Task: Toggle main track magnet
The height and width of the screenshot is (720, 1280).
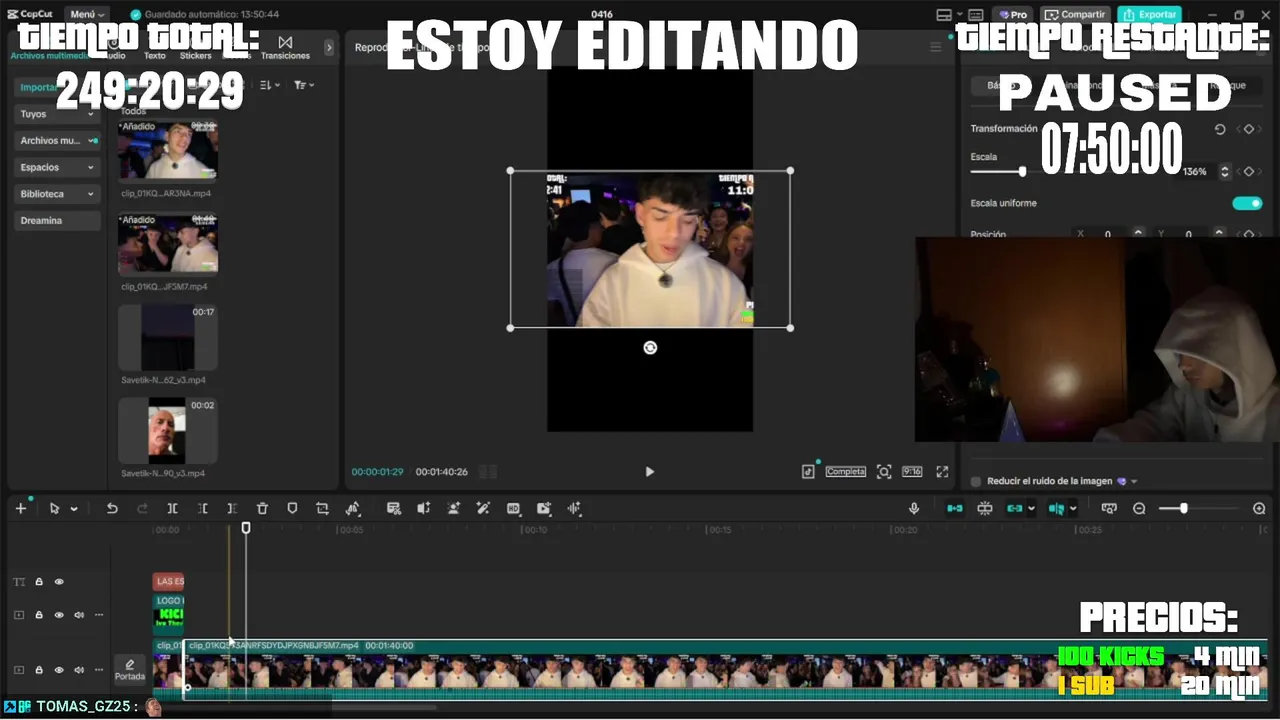Action: [955, 508]
